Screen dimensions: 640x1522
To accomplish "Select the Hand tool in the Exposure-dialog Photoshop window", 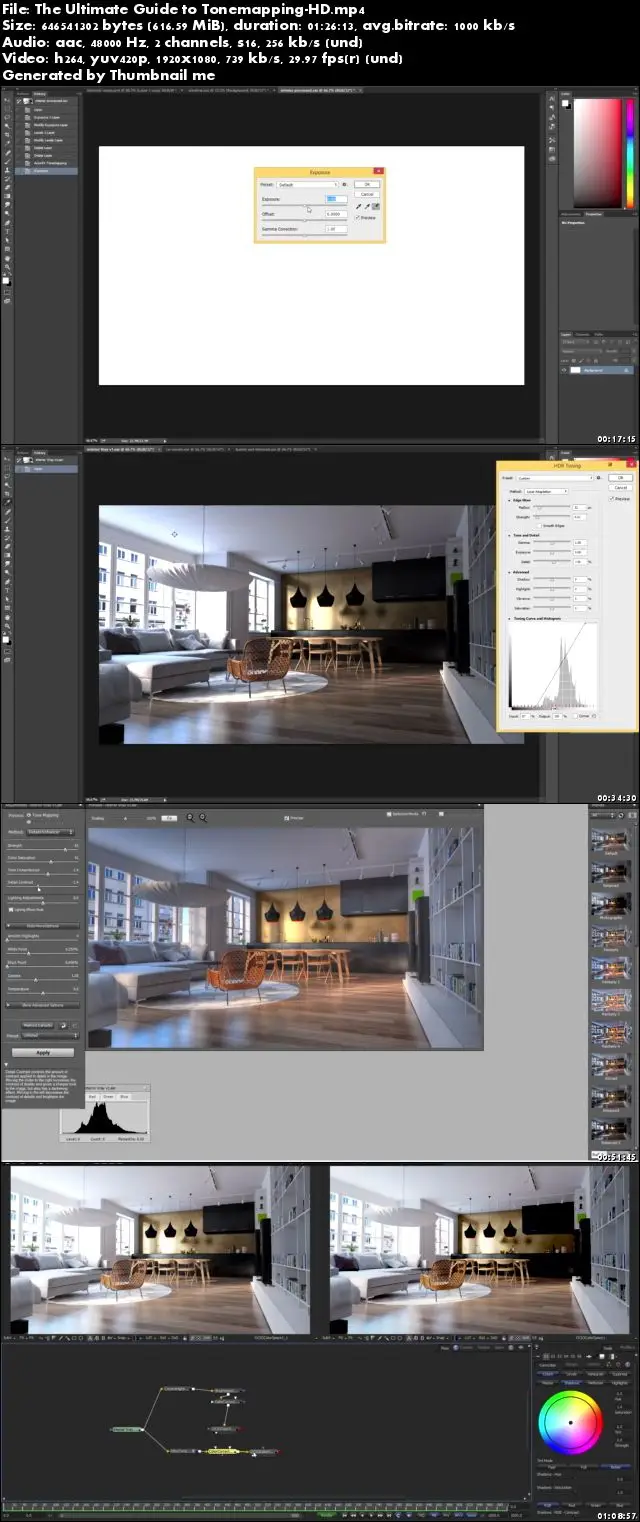I will click(7, 259).
